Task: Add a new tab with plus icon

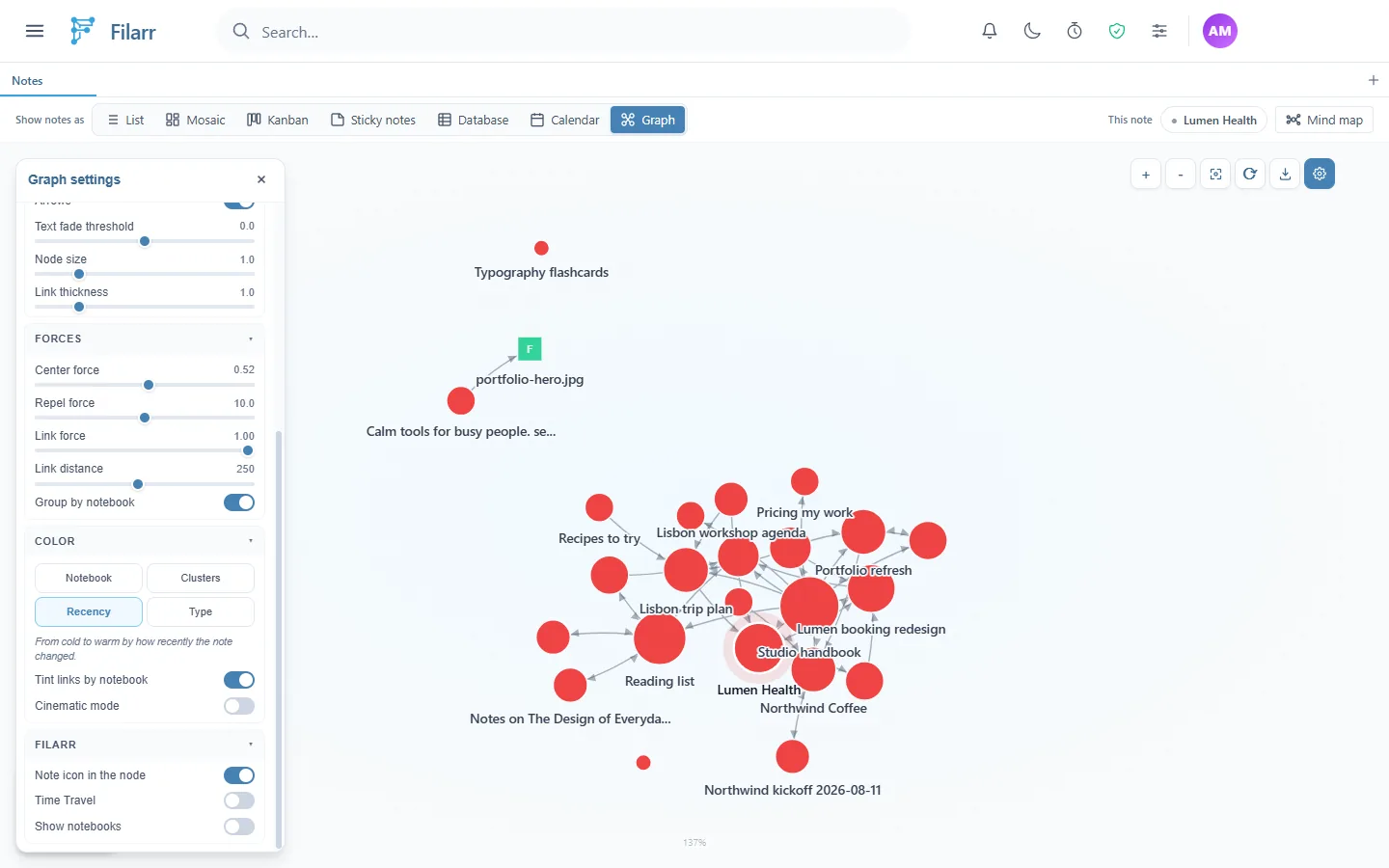Action: click(1374, 80)
